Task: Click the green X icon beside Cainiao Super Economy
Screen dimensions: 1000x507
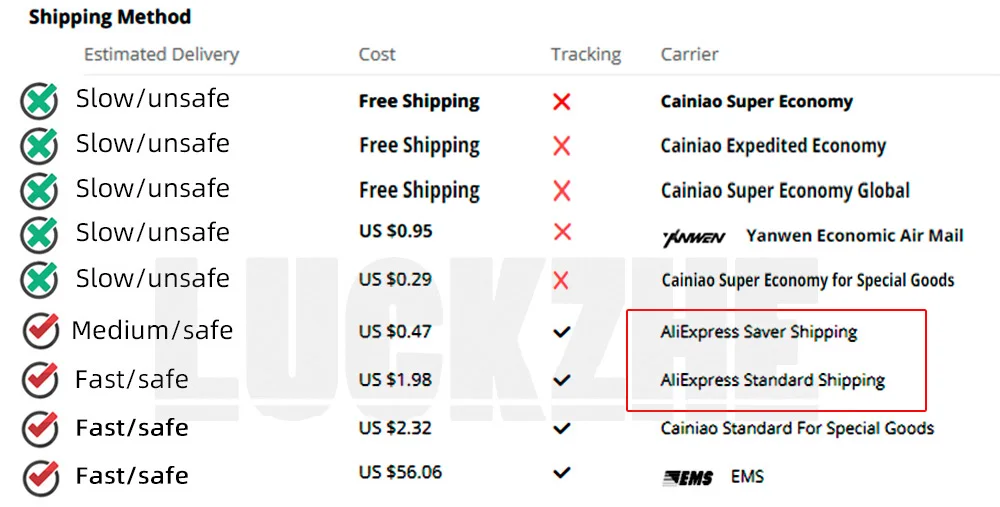Action: pyautogui.click(x=39, y=101)
